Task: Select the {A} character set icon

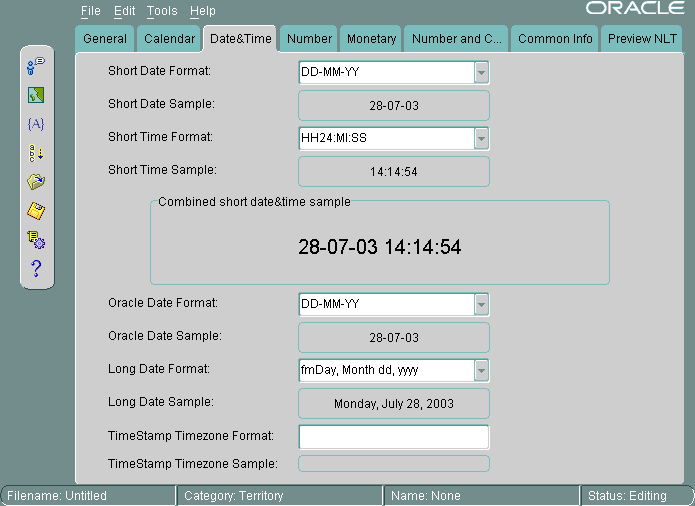Action: [x=36, y=124]
